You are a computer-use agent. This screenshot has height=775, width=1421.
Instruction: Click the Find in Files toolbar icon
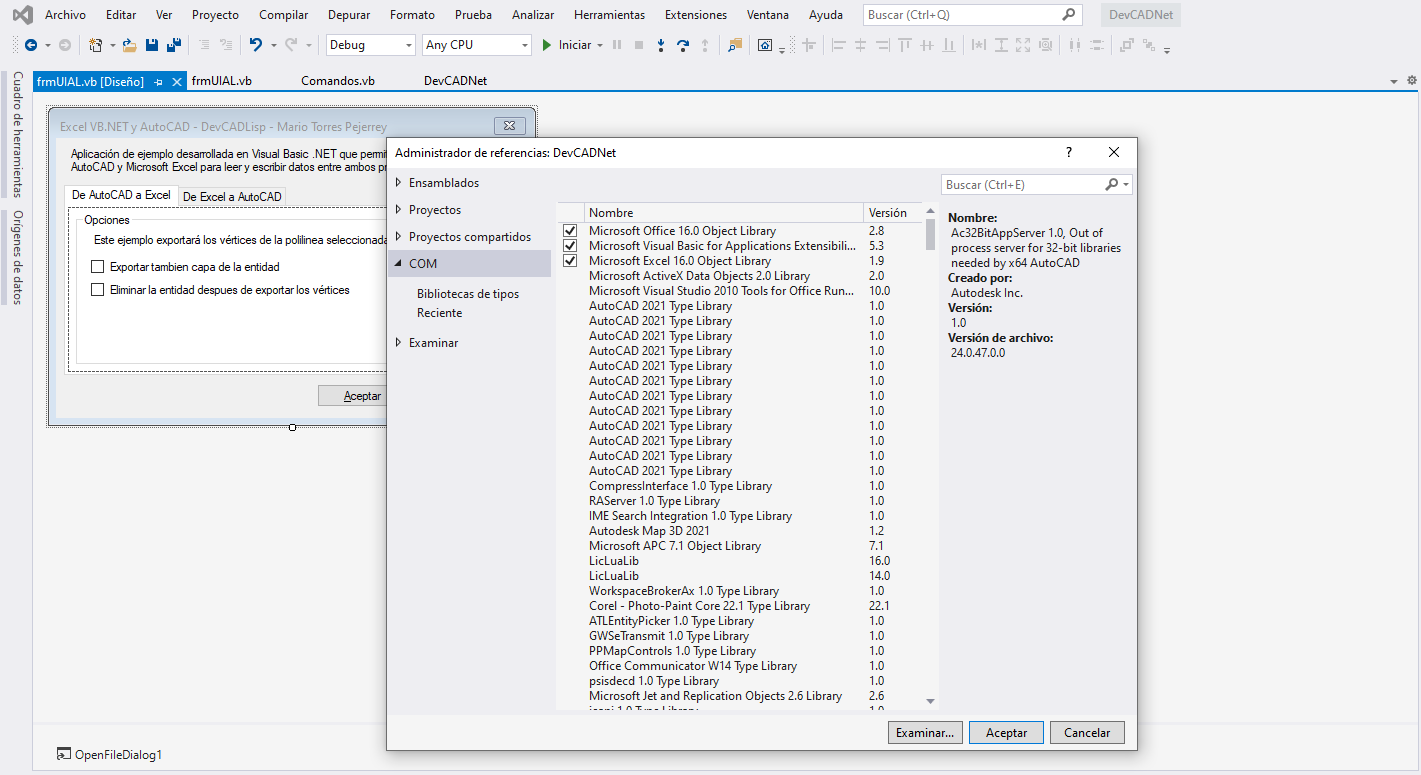733,45
